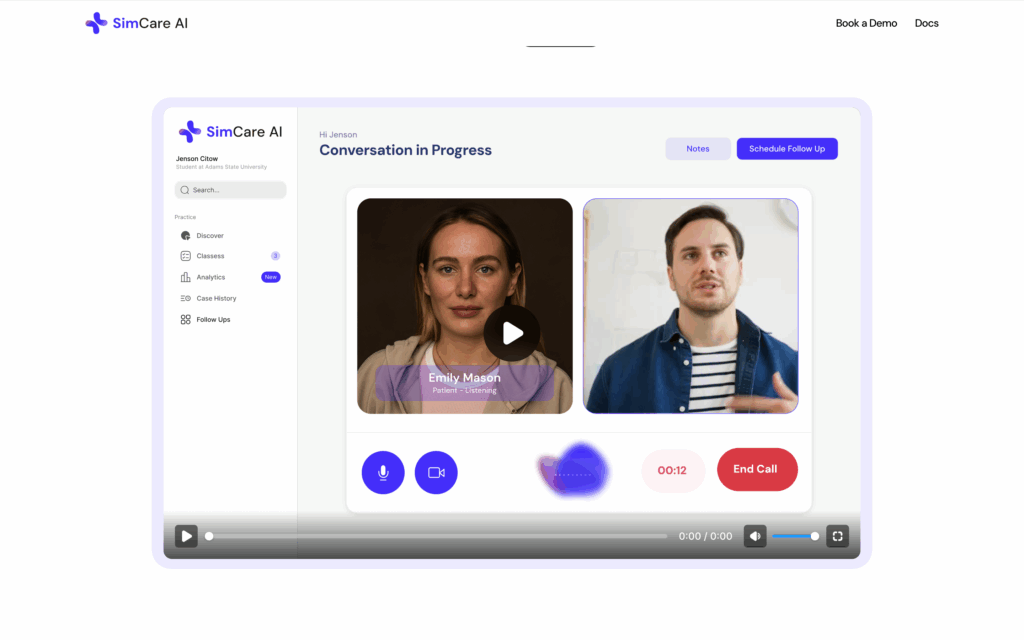Open the Notes button
Viewport: 1024px width, 640px height.
(x=698, y=149)
